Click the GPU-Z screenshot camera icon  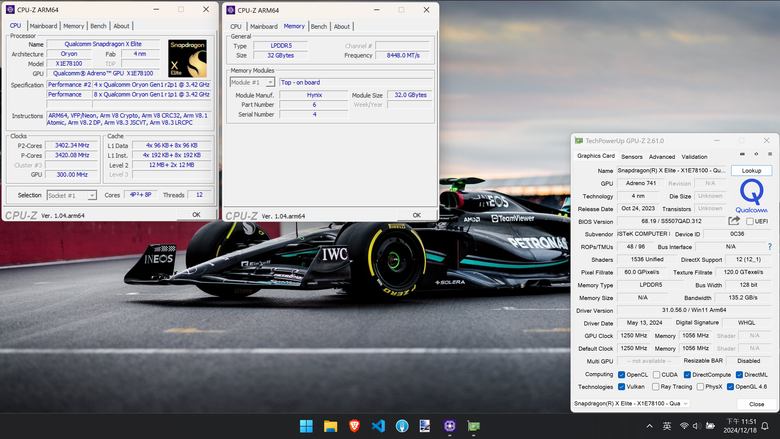click(742, 154)
